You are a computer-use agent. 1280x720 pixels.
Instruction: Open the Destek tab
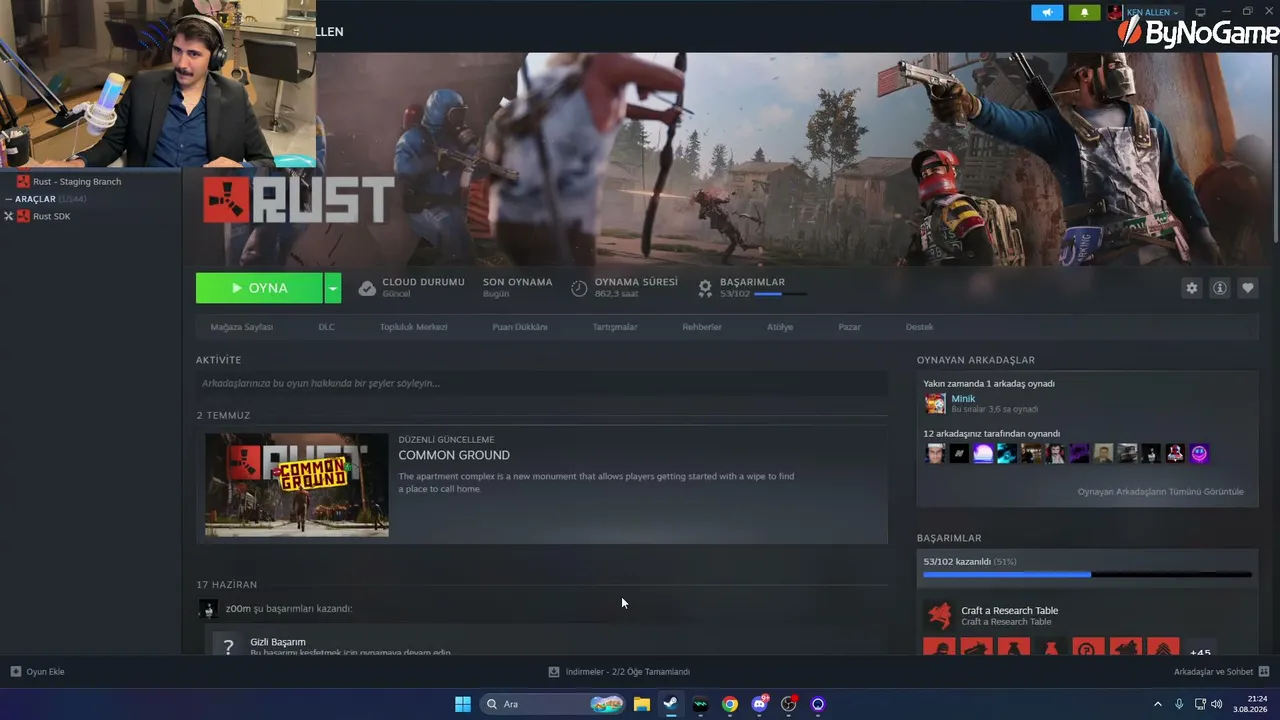[x=919, y=327]
